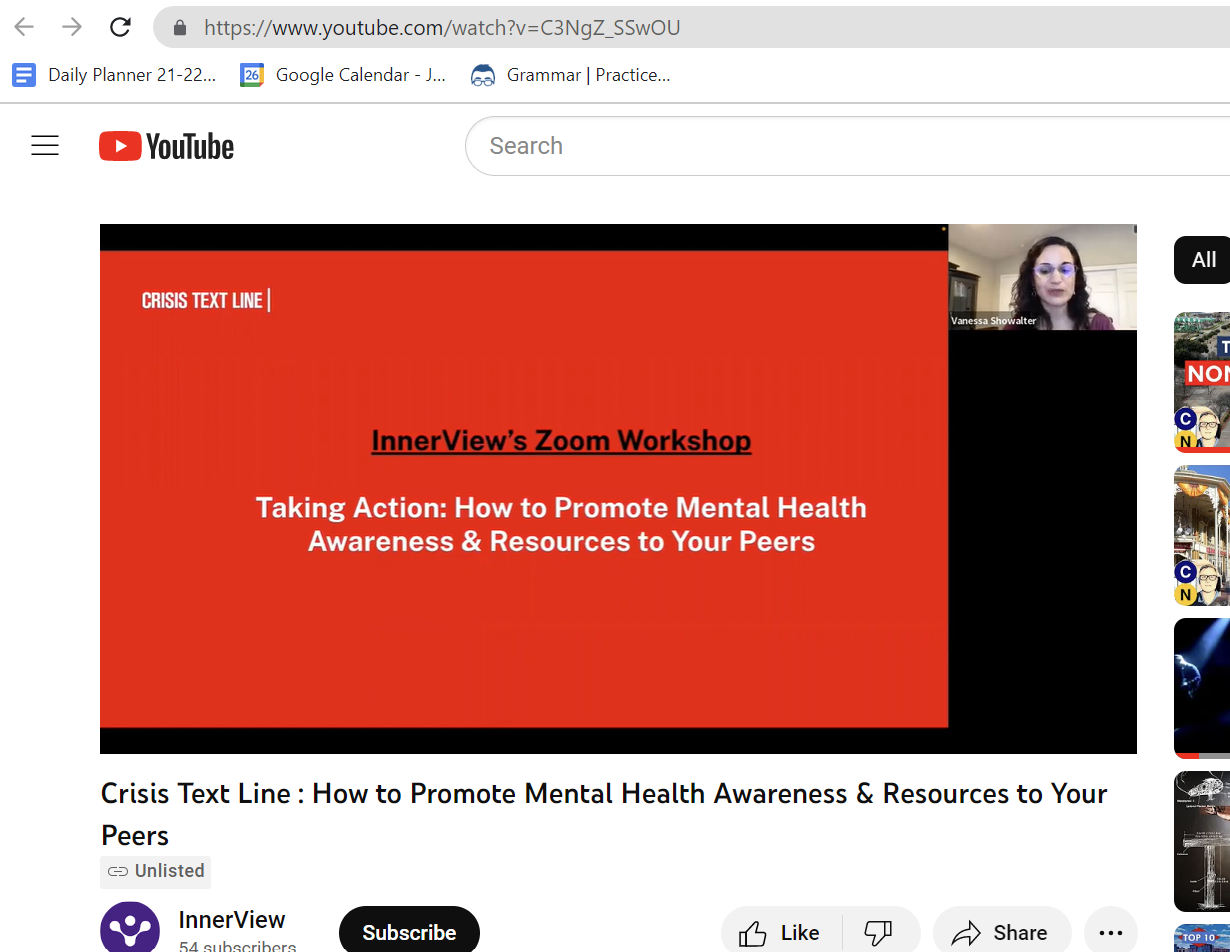Open the Grammar | Practice bookmark
This screenshot has width=1230, height=952.
point(570,75)
